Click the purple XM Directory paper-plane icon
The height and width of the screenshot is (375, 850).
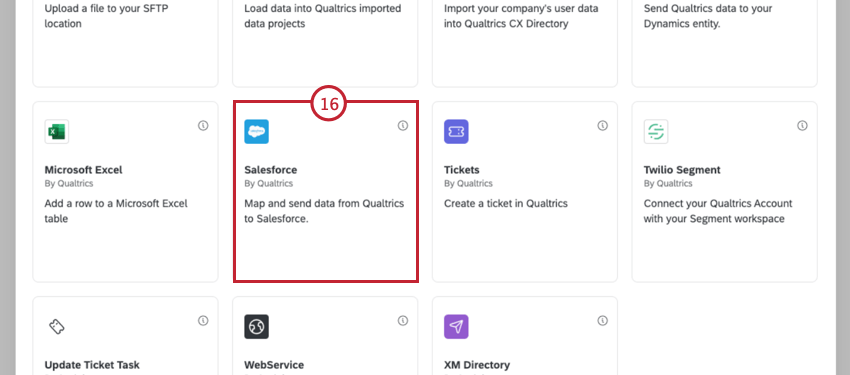[x=456, y=327]
